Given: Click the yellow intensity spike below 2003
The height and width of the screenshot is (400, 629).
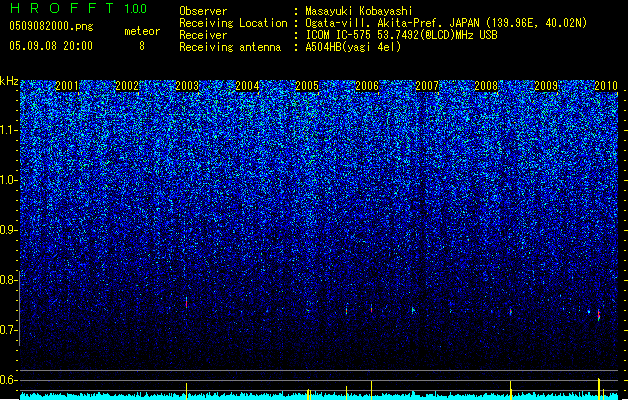Looking at the screenshot, I should pyautogui.click(x=187, y=391).
